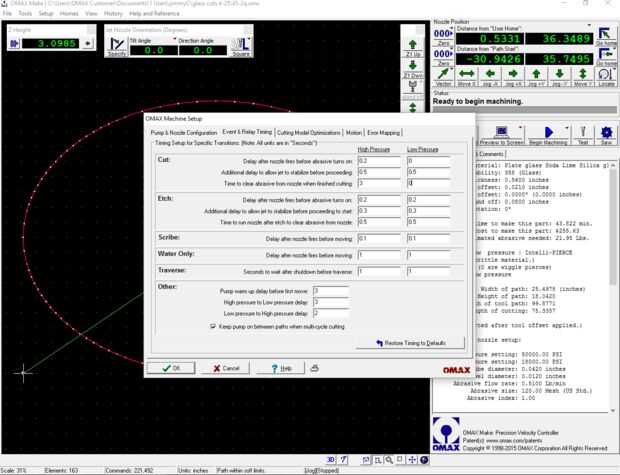Click the arrow button right of Z Height value

point(87,44)
